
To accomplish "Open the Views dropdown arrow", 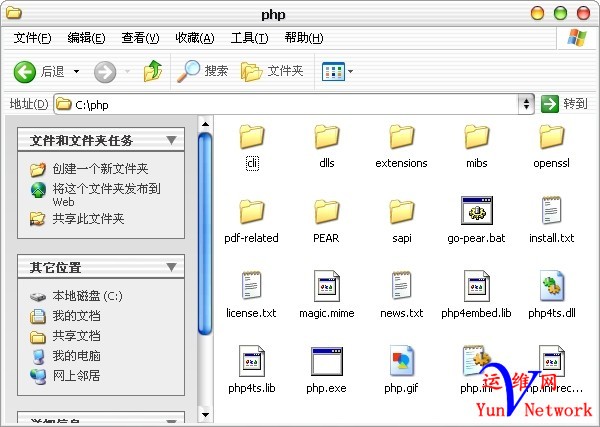I will click(x=350, y=71).
